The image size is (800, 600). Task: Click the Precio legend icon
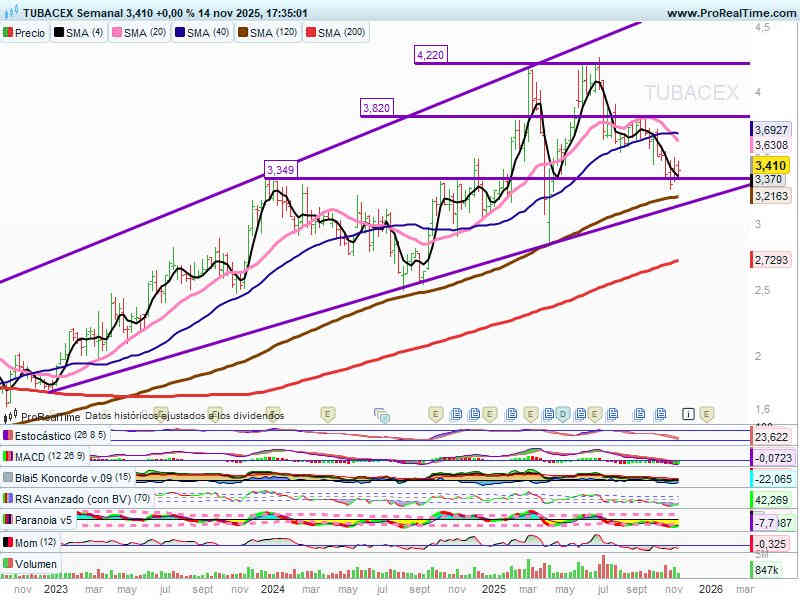coord(9,33)
